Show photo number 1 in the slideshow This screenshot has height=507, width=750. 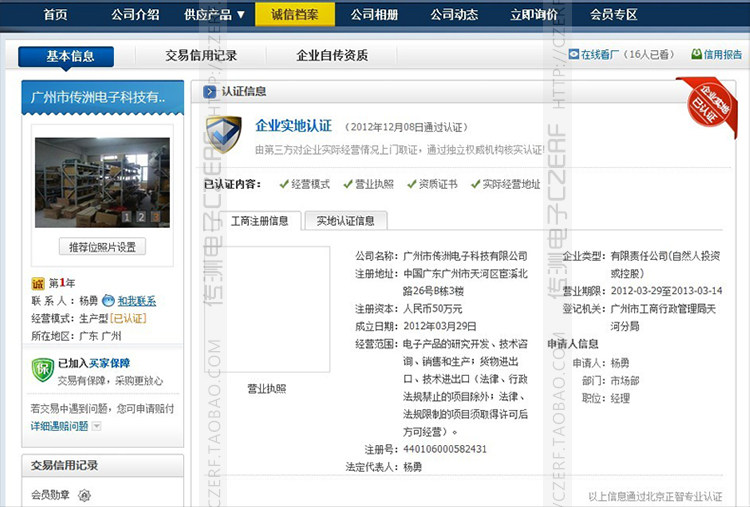(127, 217)
